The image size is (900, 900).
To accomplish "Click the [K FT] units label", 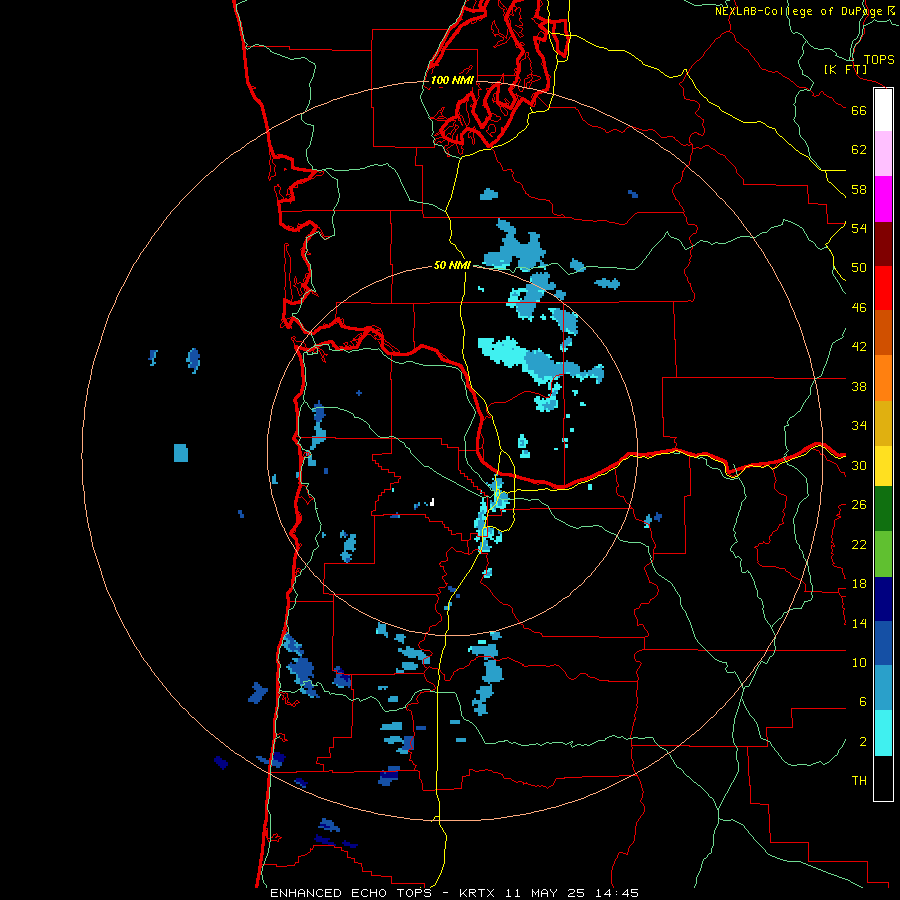I will (x=845, y=69).
